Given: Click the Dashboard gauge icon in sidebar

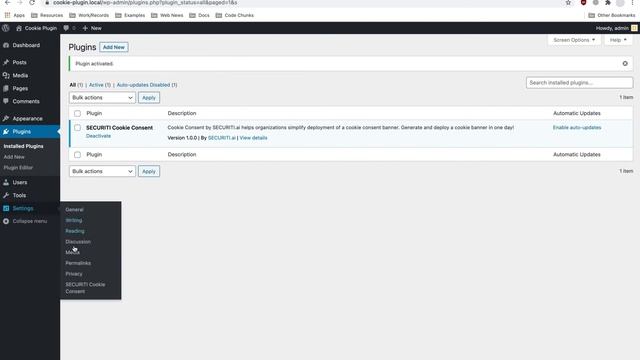Looking at the screenshot, I should [6, 45].
